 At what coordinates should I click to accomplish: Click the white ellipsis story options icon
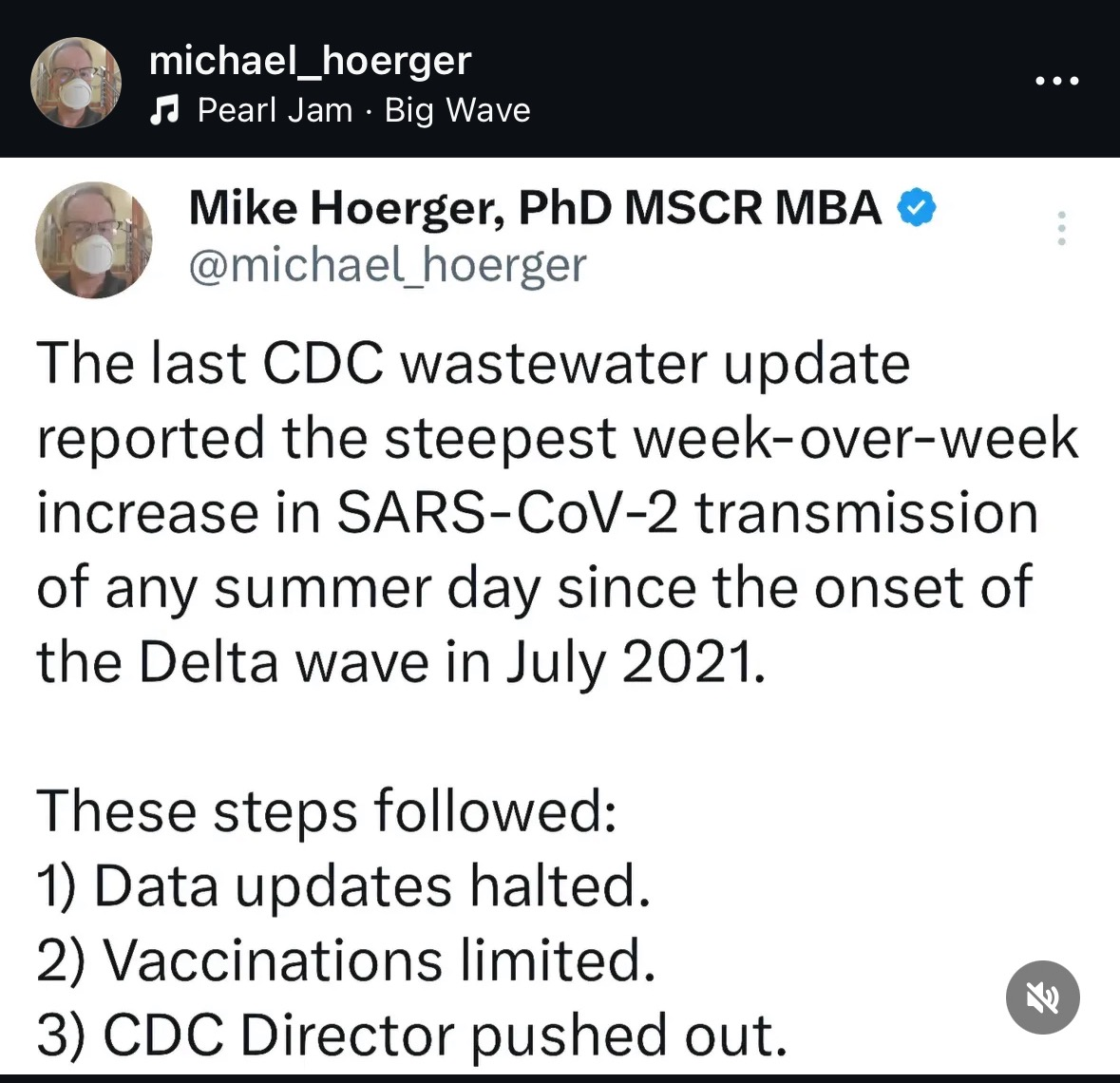(x=1056, y=81)
